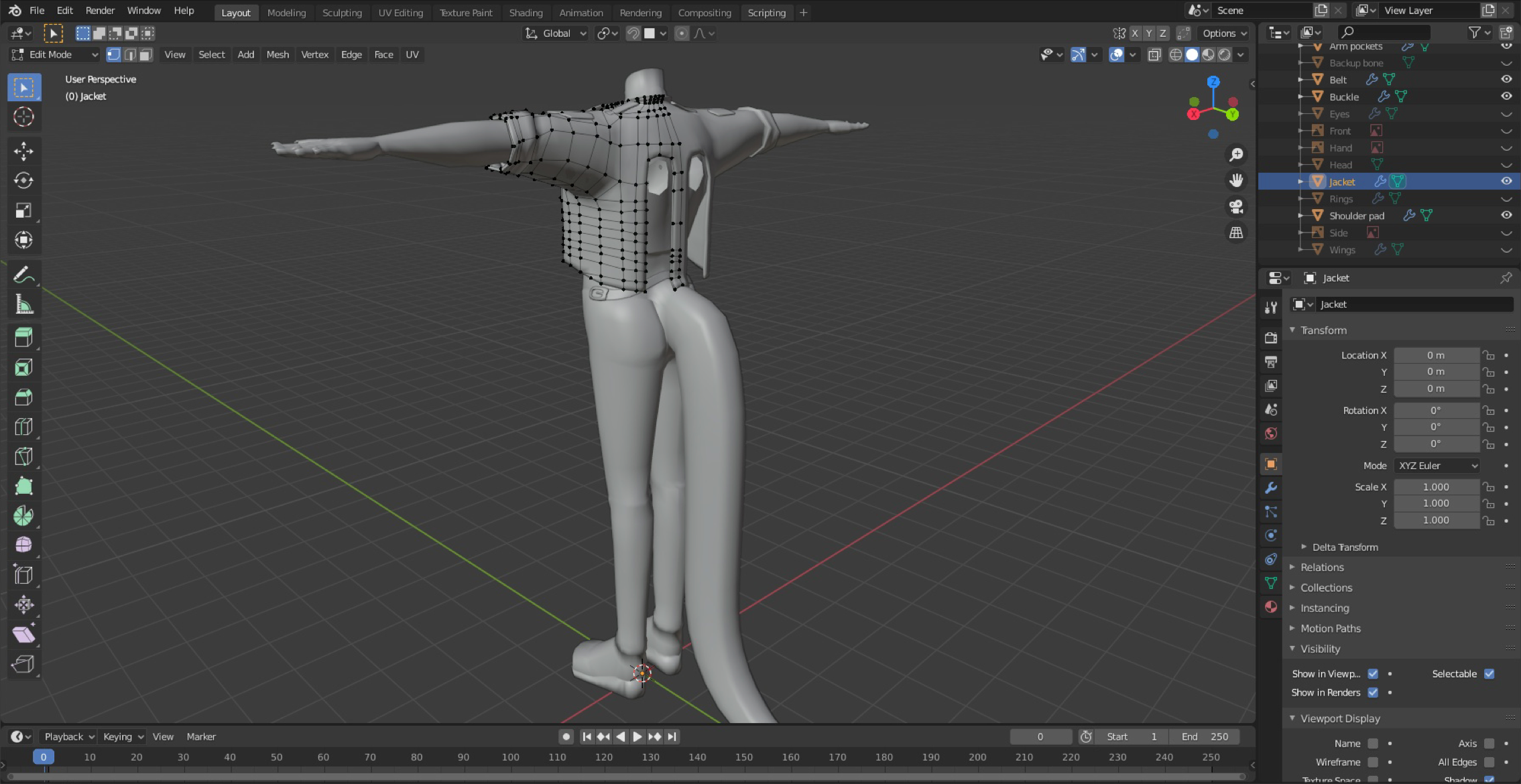Choose the Extrude Region tool
The width and height of the screenshot is (1521, 784).
point(23,338)
